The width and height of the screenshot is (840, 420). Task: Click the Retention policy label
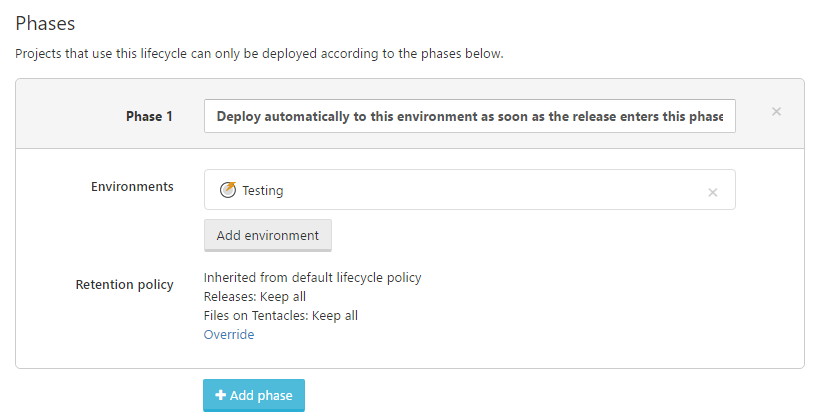tap(124, 285)
